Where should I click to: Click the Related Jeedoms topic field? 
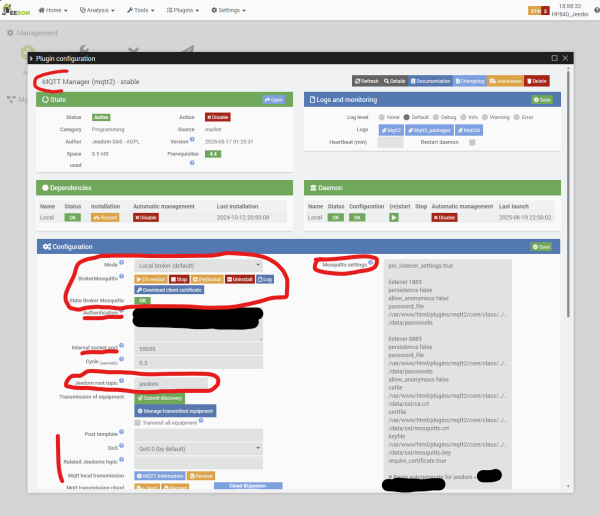[x=198, y=462]
